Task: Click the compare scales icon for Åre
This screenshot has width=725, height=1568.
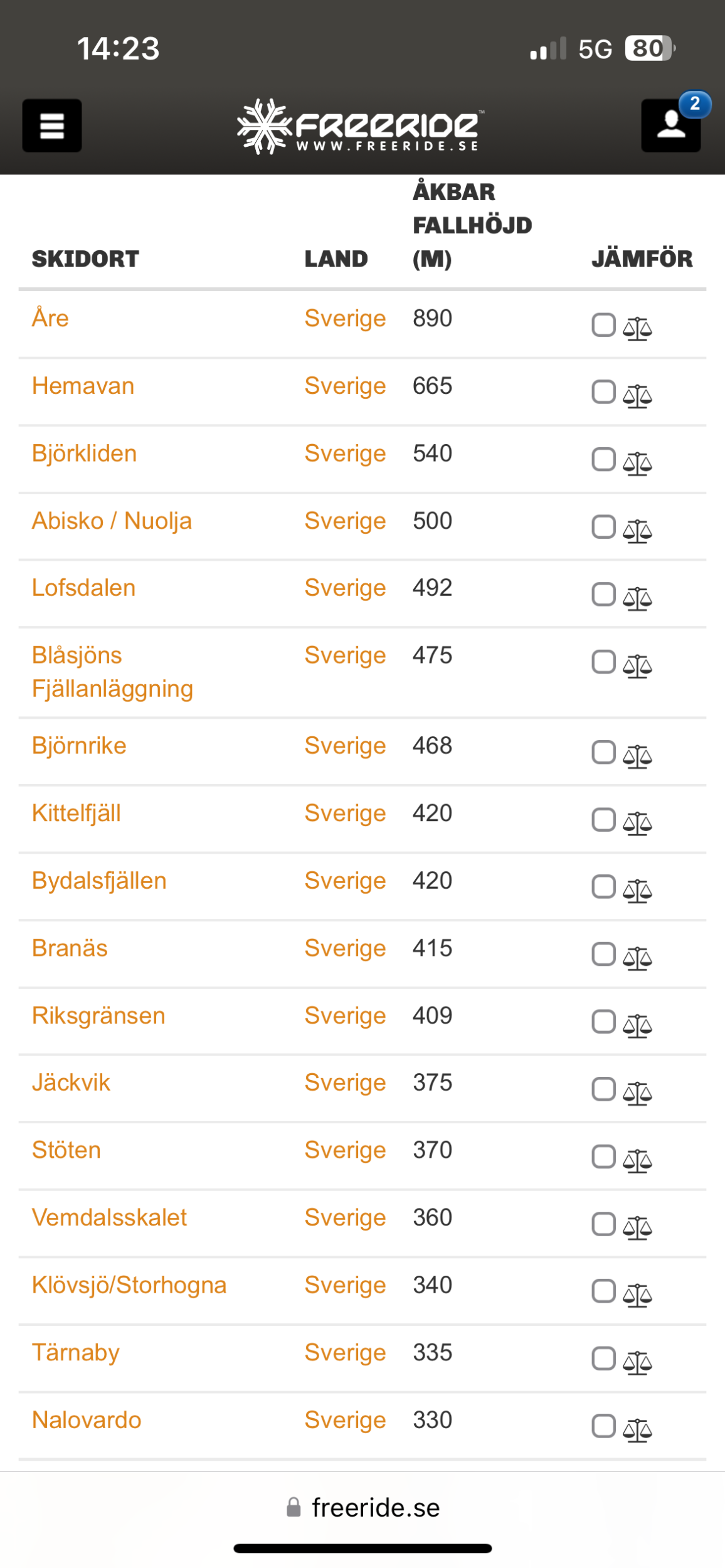Action: [x=637, y=328]
